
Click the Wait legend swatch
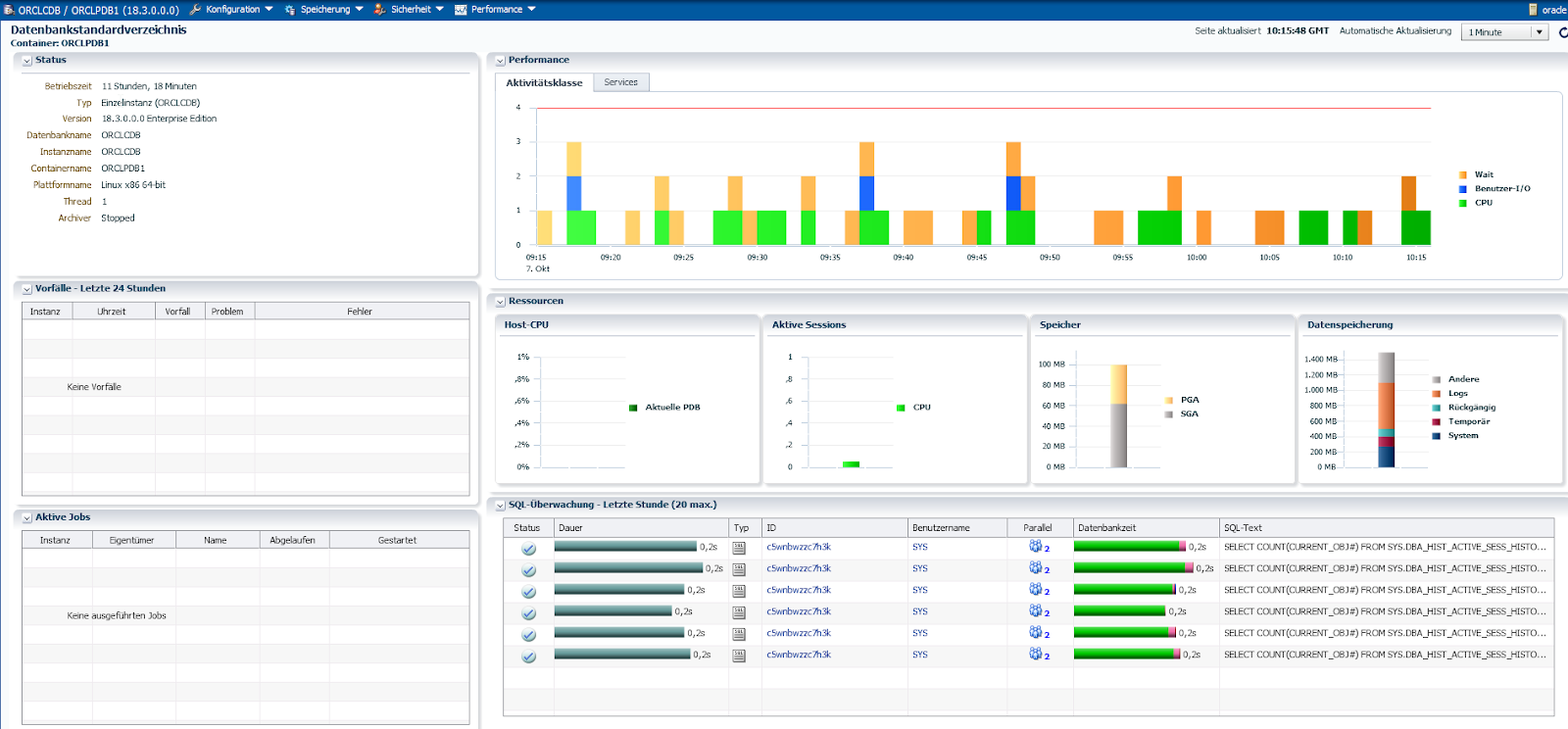(1463, 175)
